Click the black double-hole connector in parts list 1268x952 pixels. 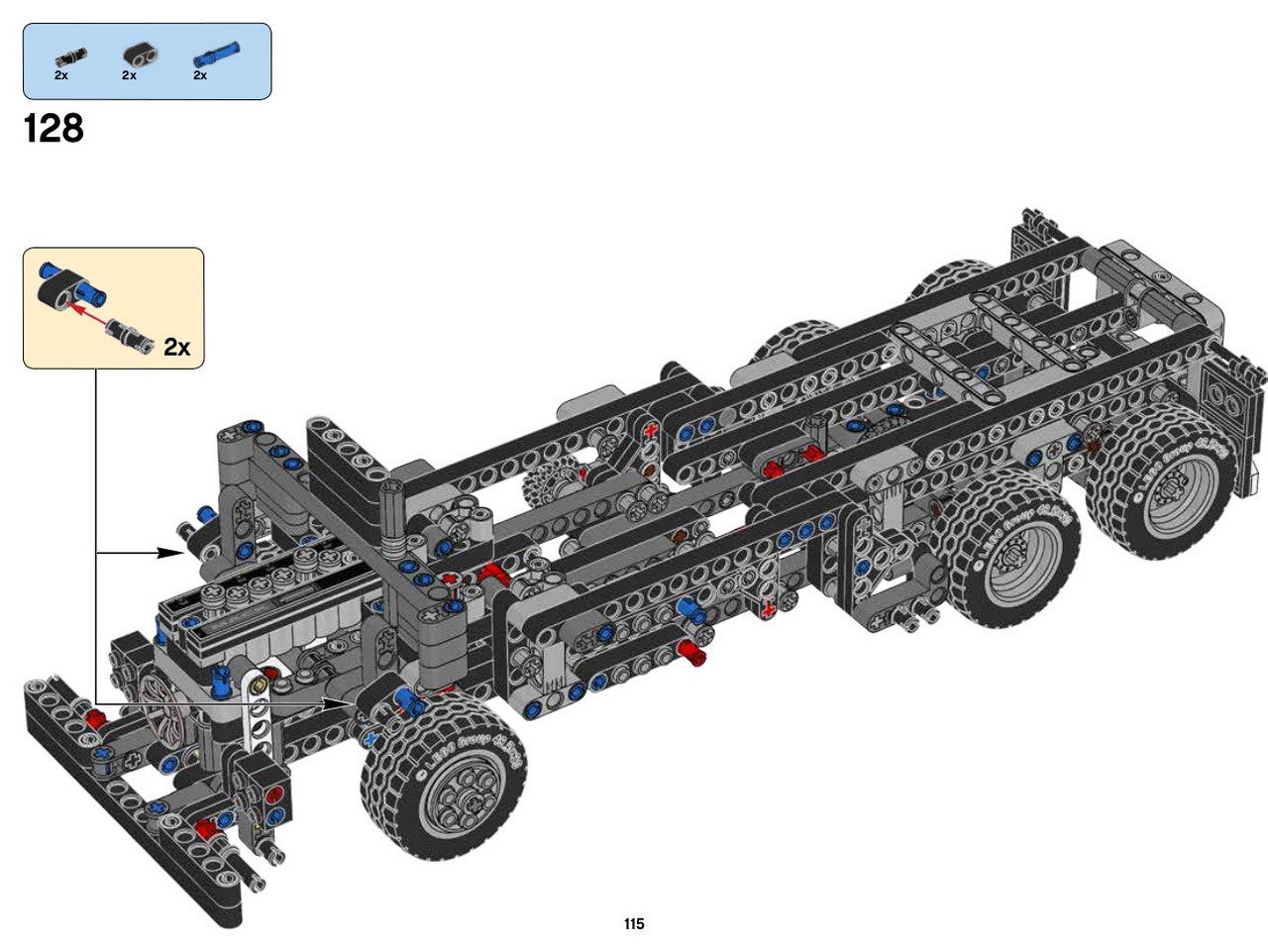142,55
